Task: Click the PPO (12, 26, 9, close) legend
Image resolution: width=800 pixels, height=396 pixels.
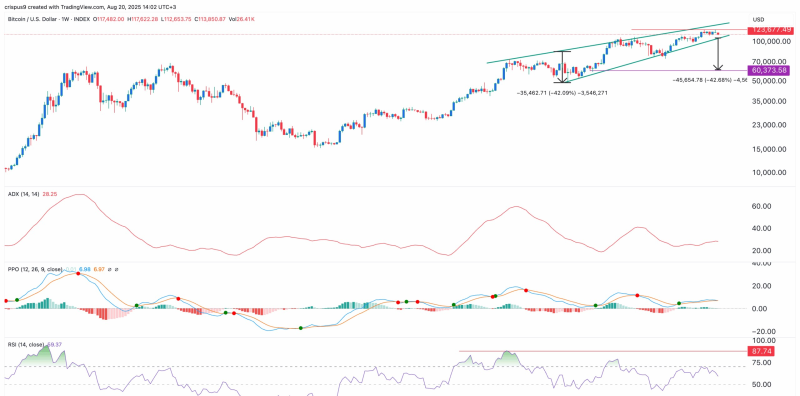Action: pyautogui.click(x=35, y=269)
